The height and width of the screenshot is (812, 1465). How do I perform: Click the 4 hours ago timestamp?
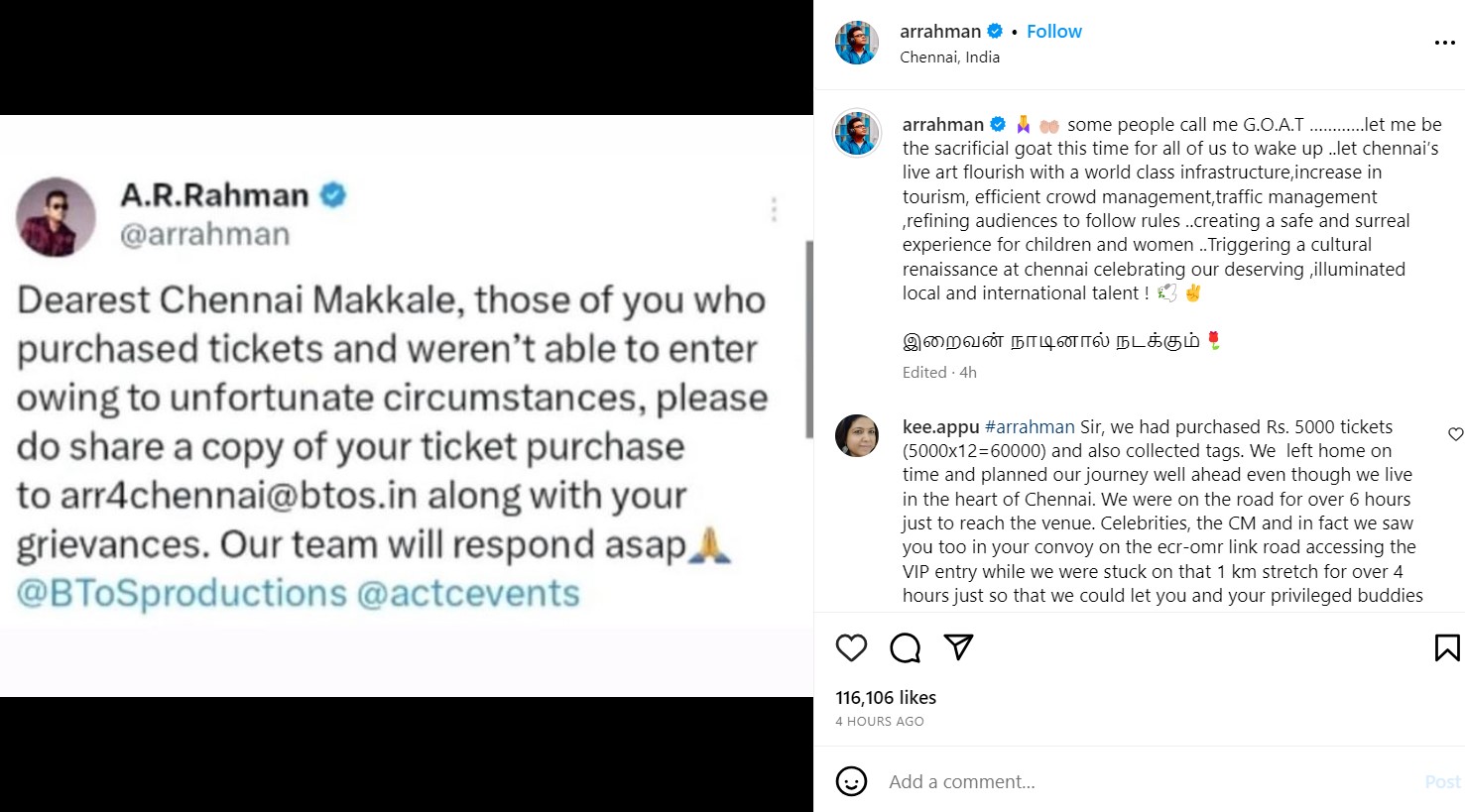(879, 722)
